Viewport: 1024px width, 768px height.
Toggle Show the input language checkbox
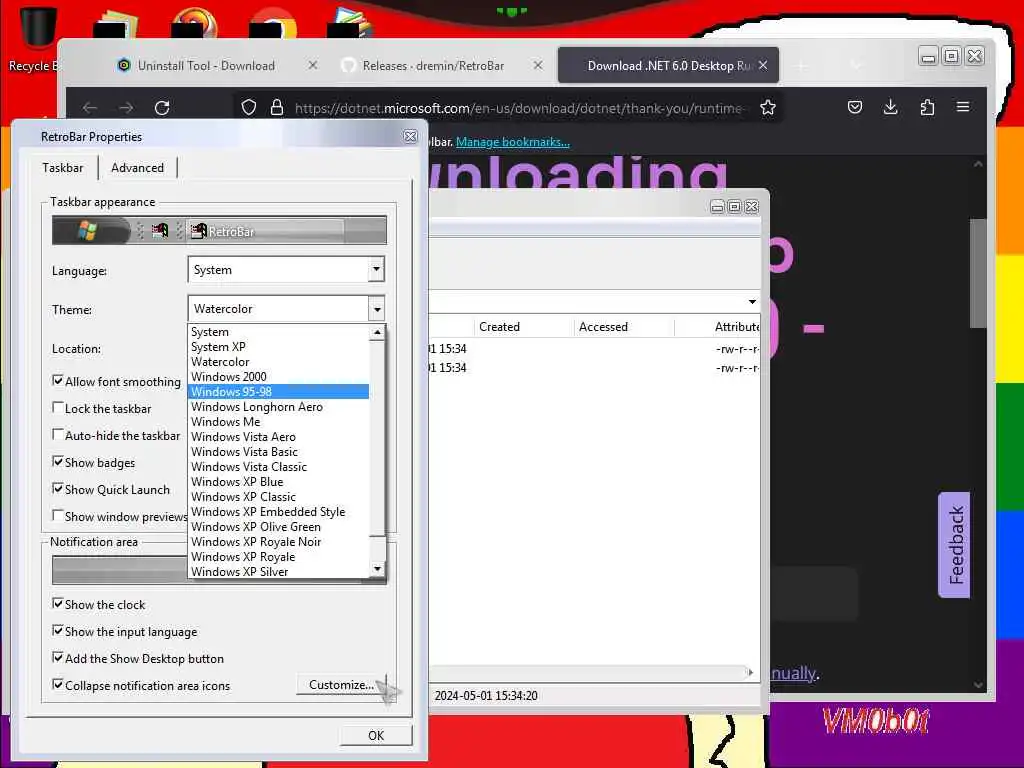click(x=58, y=631)
